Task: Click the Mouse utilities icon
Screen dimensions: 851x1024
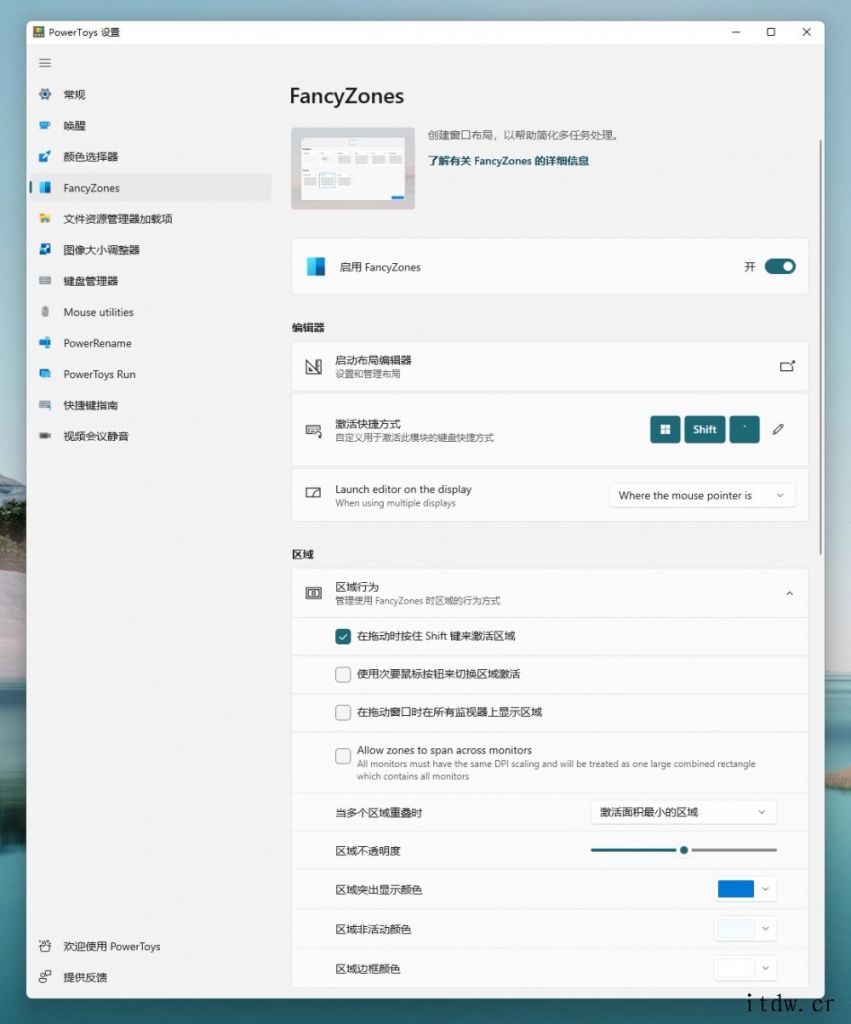Action: click(x=45, y=312)
